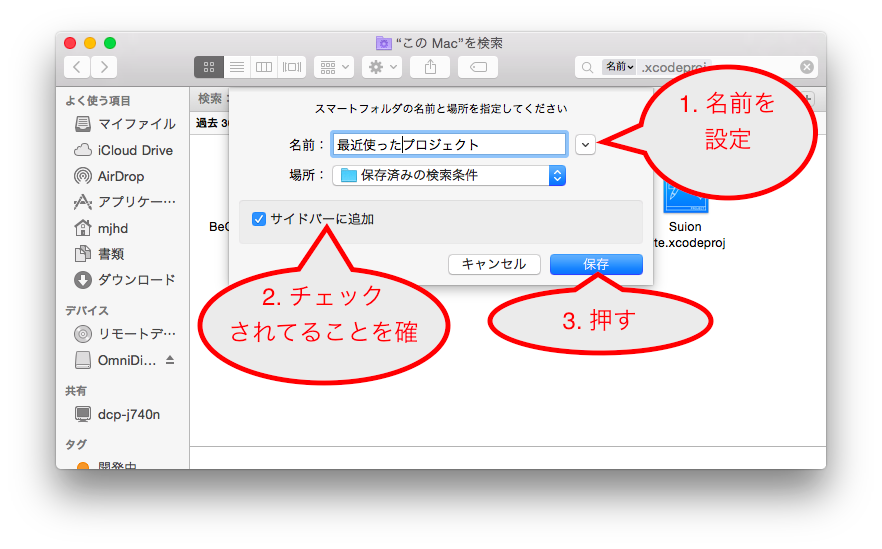This screenshot has height=549, width=882.
Task: Click the 共有 sidebar header
Action: 76,391
